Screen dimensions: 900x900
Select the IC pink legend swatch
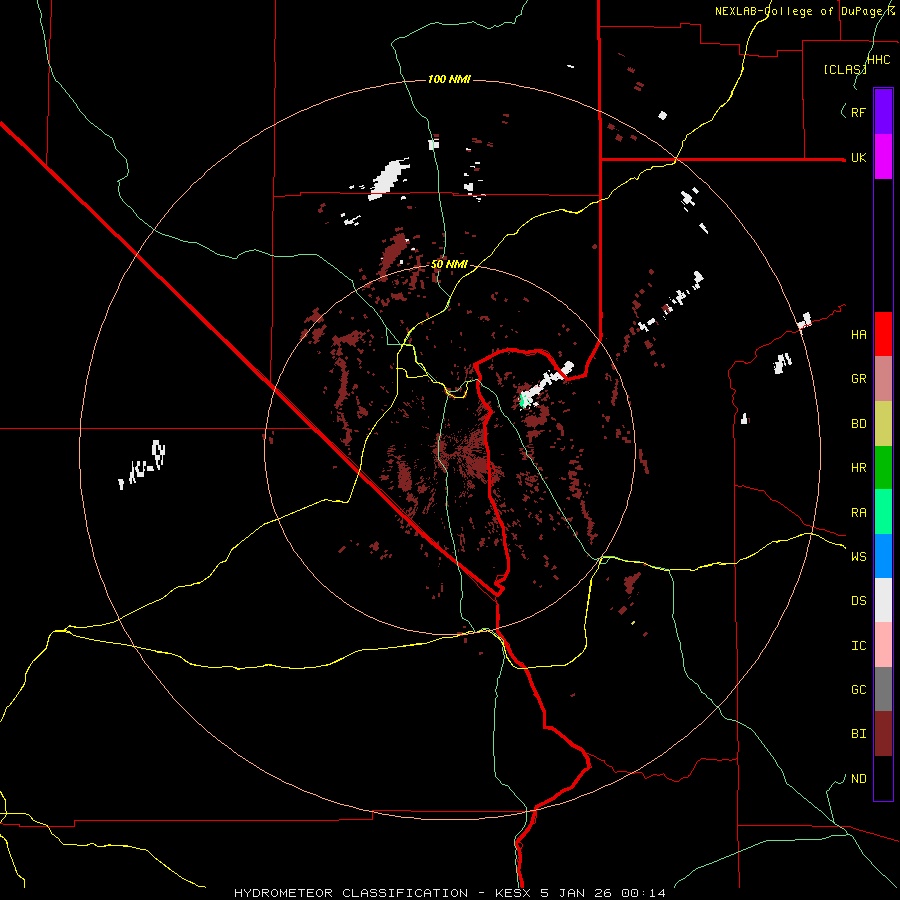point(883,645)
